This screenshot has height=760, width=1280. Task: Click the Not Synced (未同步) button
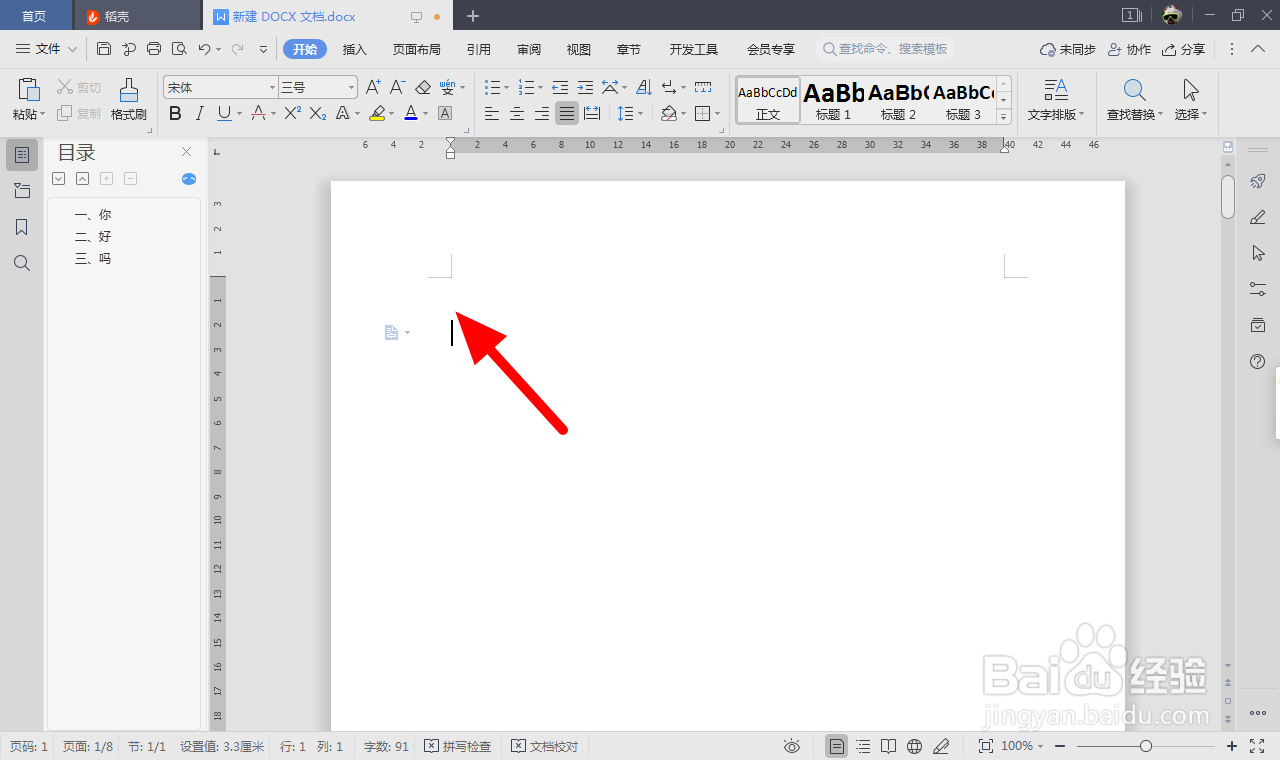[x=1068, y=49]
